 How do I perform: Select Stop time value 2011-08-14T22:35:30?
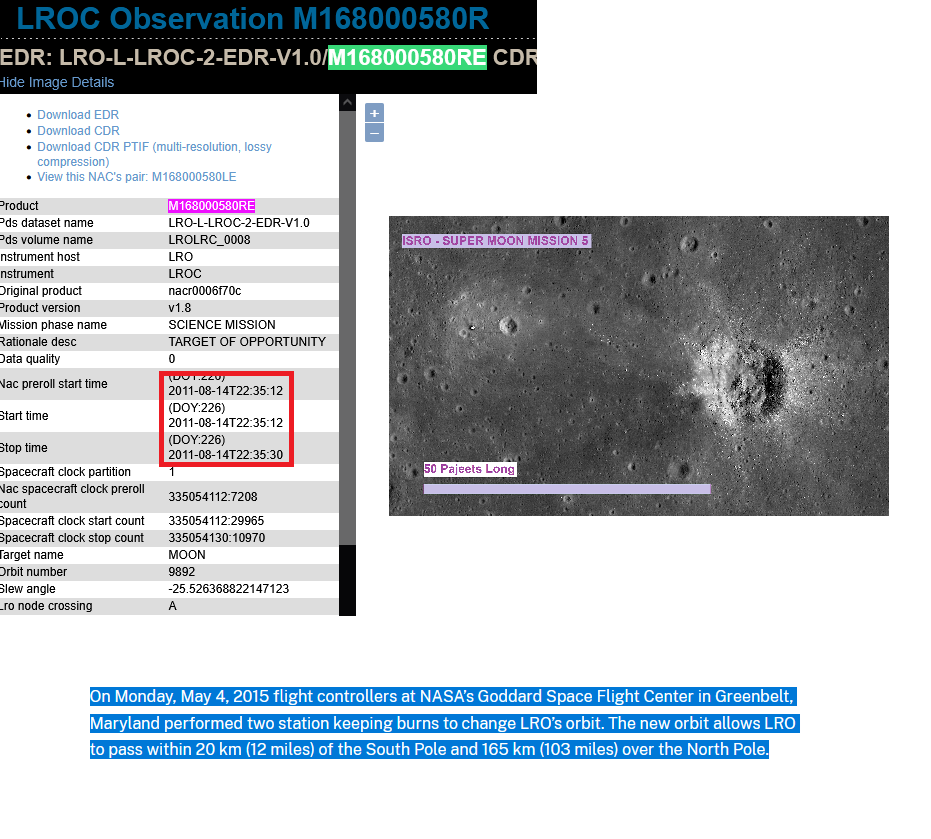[x=226, y=455]
